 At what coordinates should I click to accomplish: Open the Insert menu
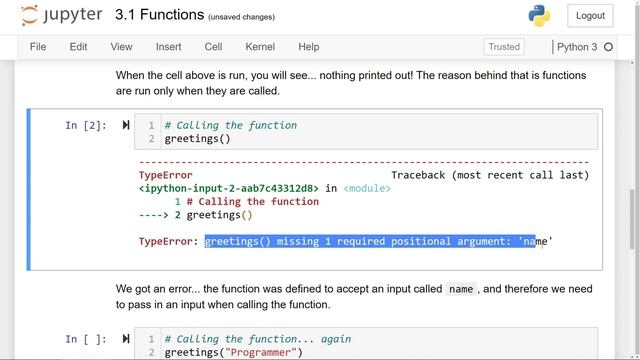tap(169, 47)
